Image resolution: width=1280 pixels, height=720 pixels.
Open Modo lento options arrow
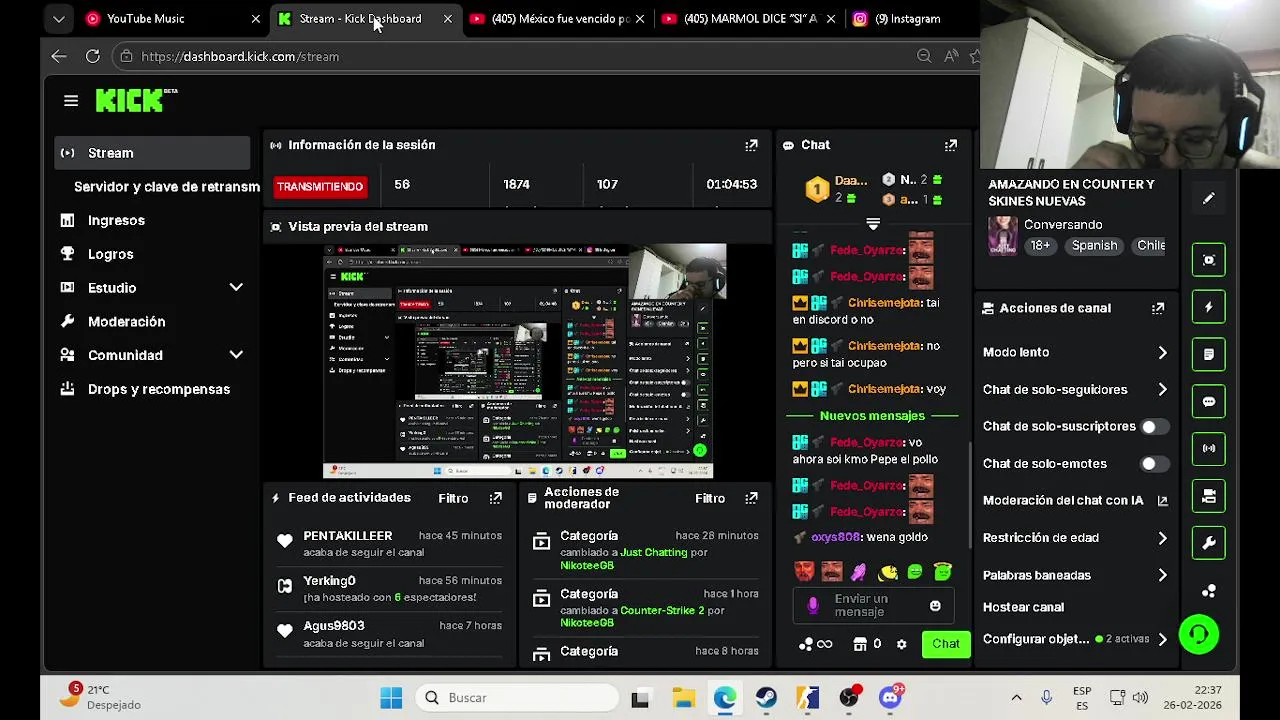coord(1162,353)
